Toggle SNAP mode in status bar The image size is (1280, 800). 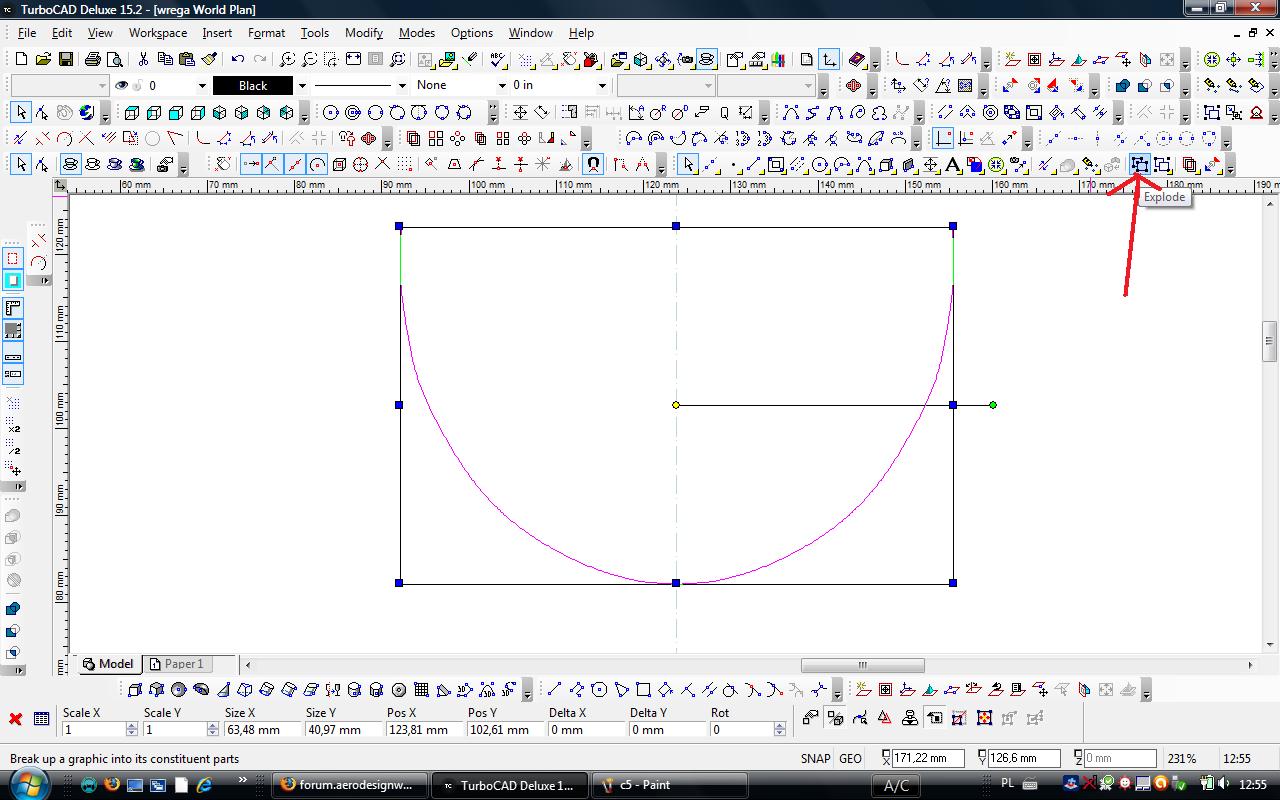point(815,759)
